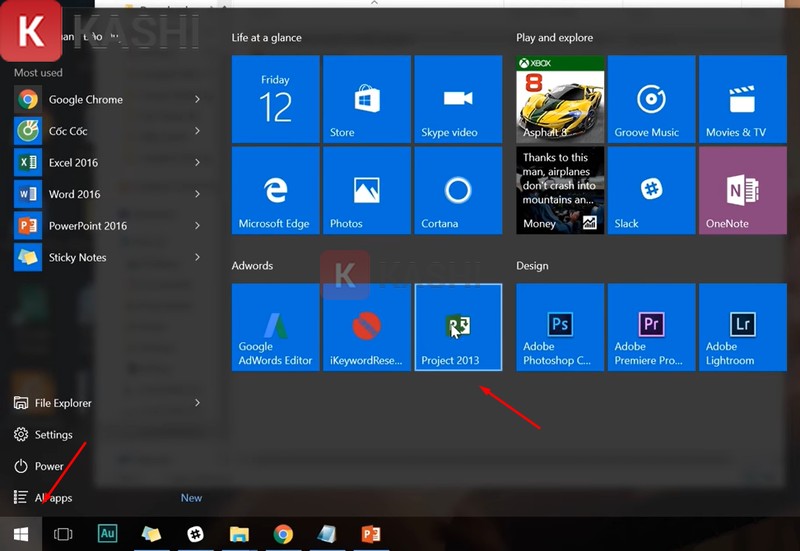Expand Google Chrome jump list arrow
The height and width of the screenshot is (551, 800).
(197, 99)
